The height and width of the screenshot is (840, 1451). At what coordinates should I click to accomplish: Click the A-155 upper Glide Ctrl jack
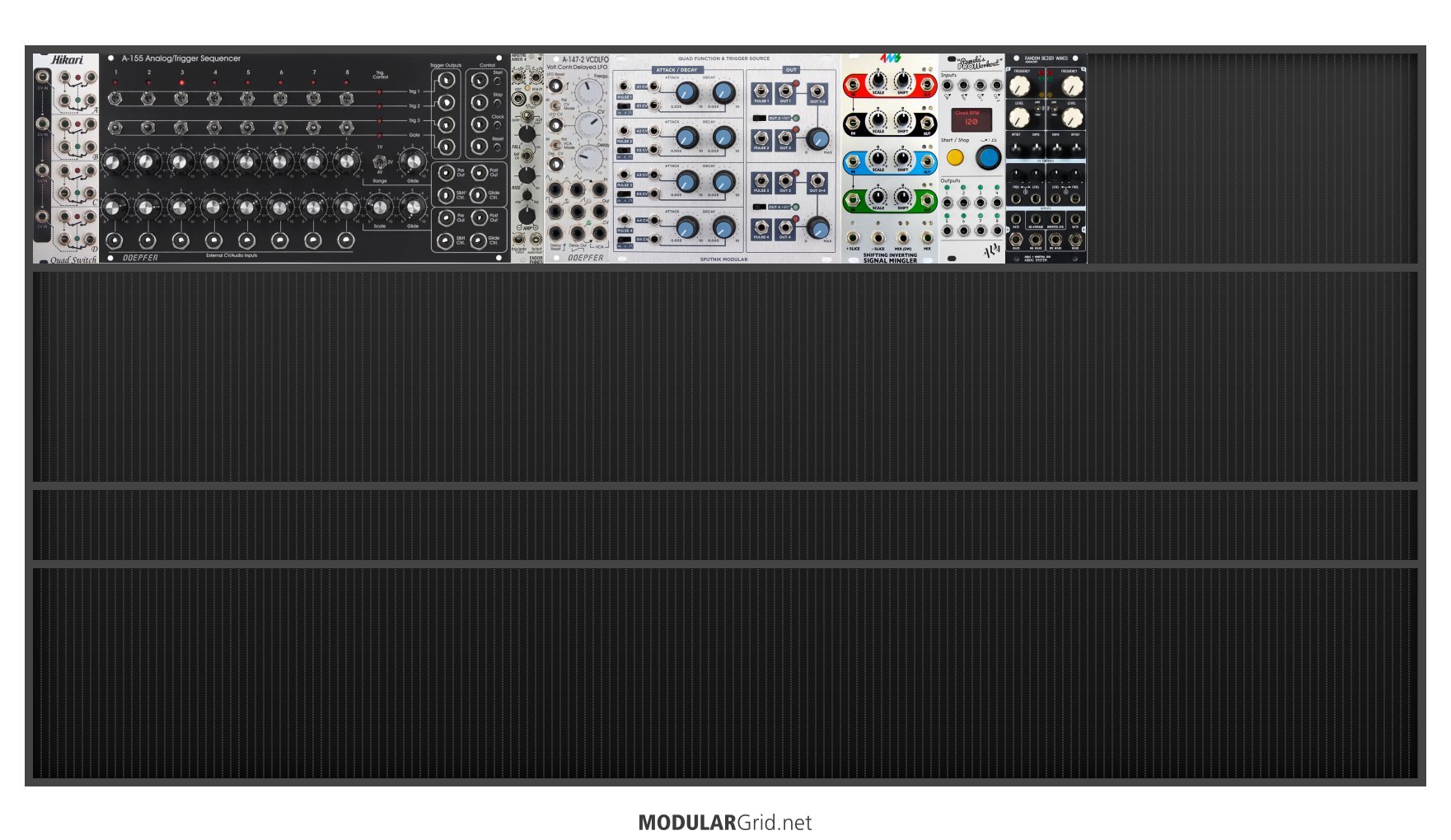pos(480,195)
